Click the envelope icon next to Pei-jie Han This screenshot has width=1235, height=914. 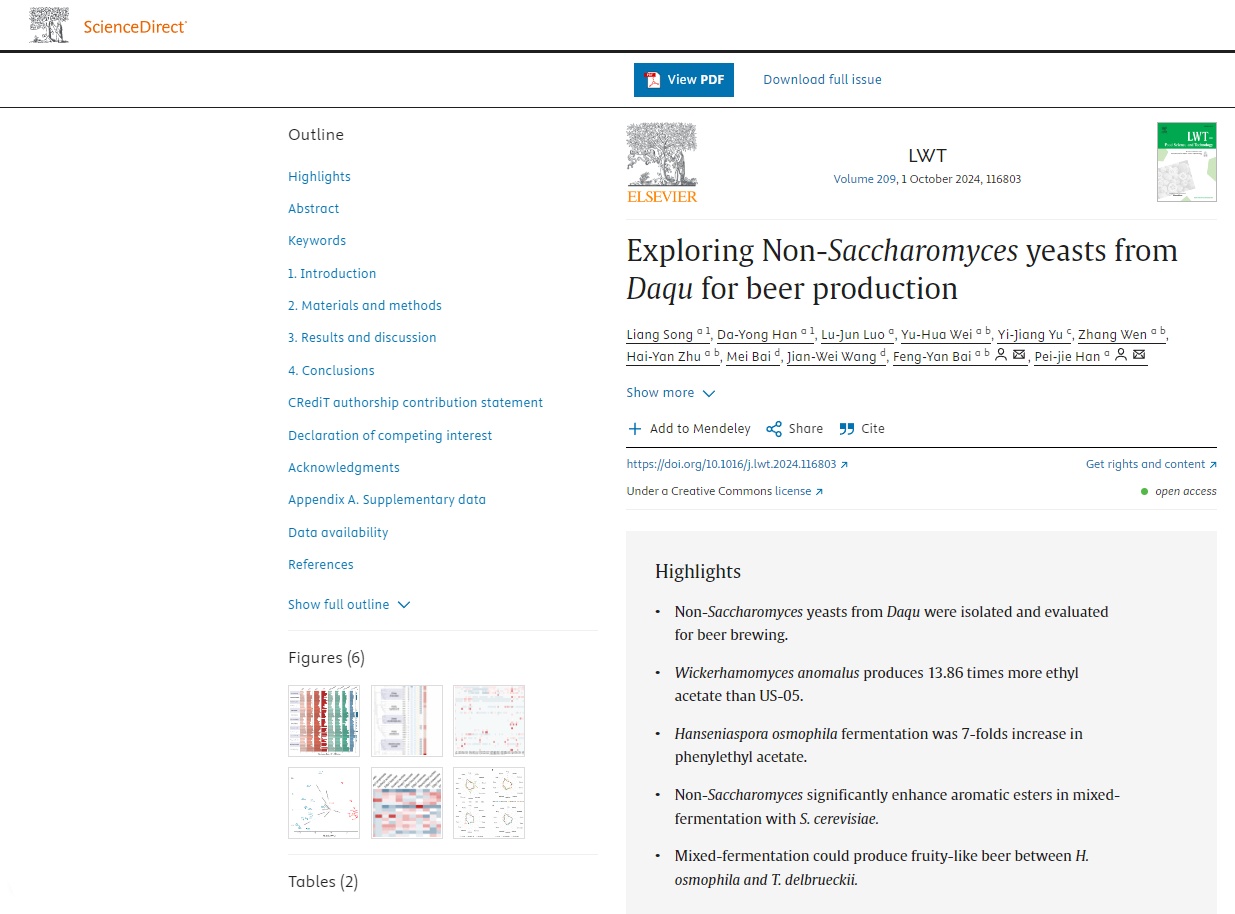click(1139, 356)
